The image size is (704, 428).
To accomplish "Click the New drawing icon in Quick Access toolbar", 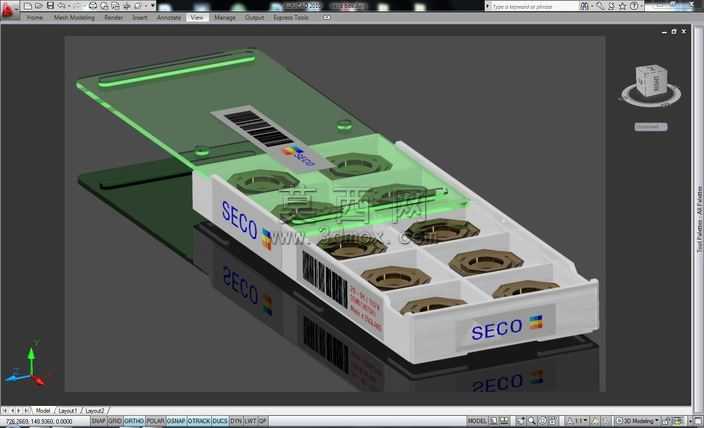I will (27, 6).
